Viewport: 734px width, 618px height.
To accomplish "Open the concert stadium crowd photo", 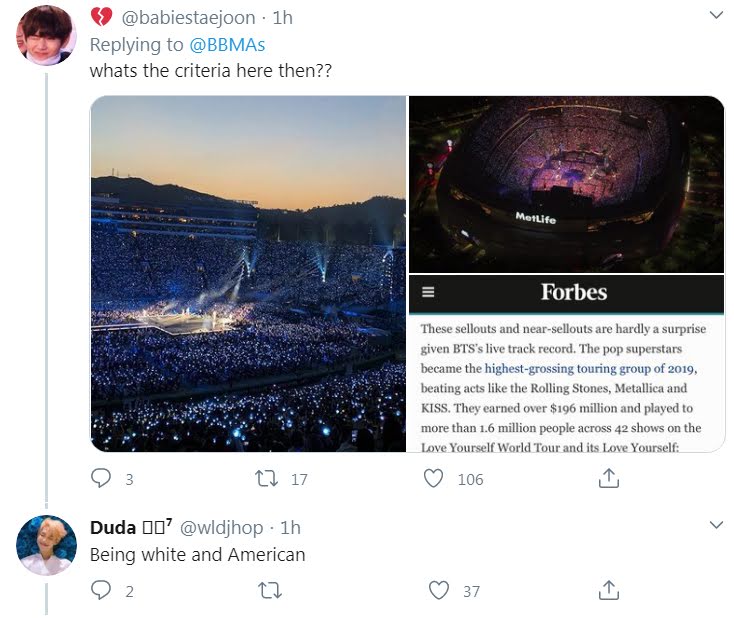I will click(248, 273).
